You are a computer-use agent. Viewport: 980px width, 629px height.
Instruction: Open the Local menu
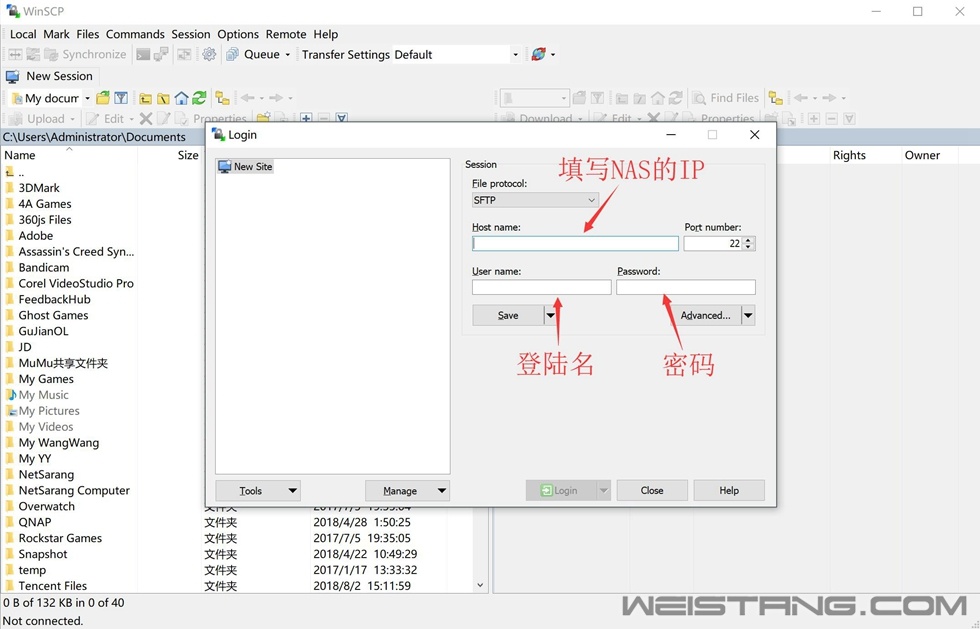pos(23,34)
